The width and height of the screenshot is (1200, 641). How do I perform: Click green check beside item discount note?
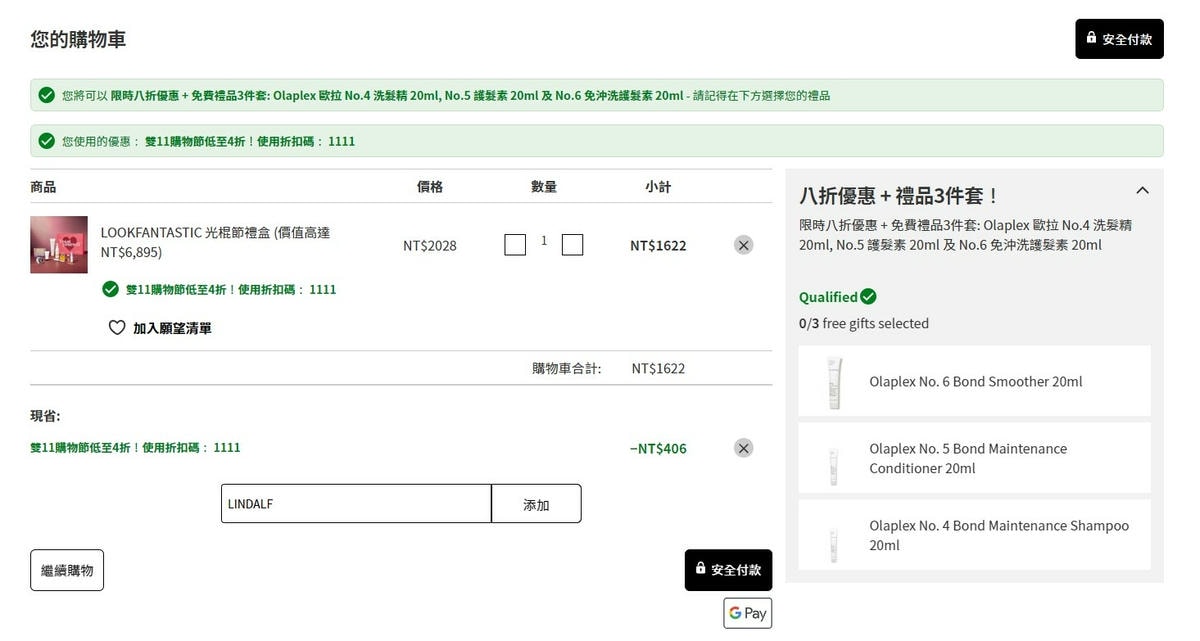point(111,289)
